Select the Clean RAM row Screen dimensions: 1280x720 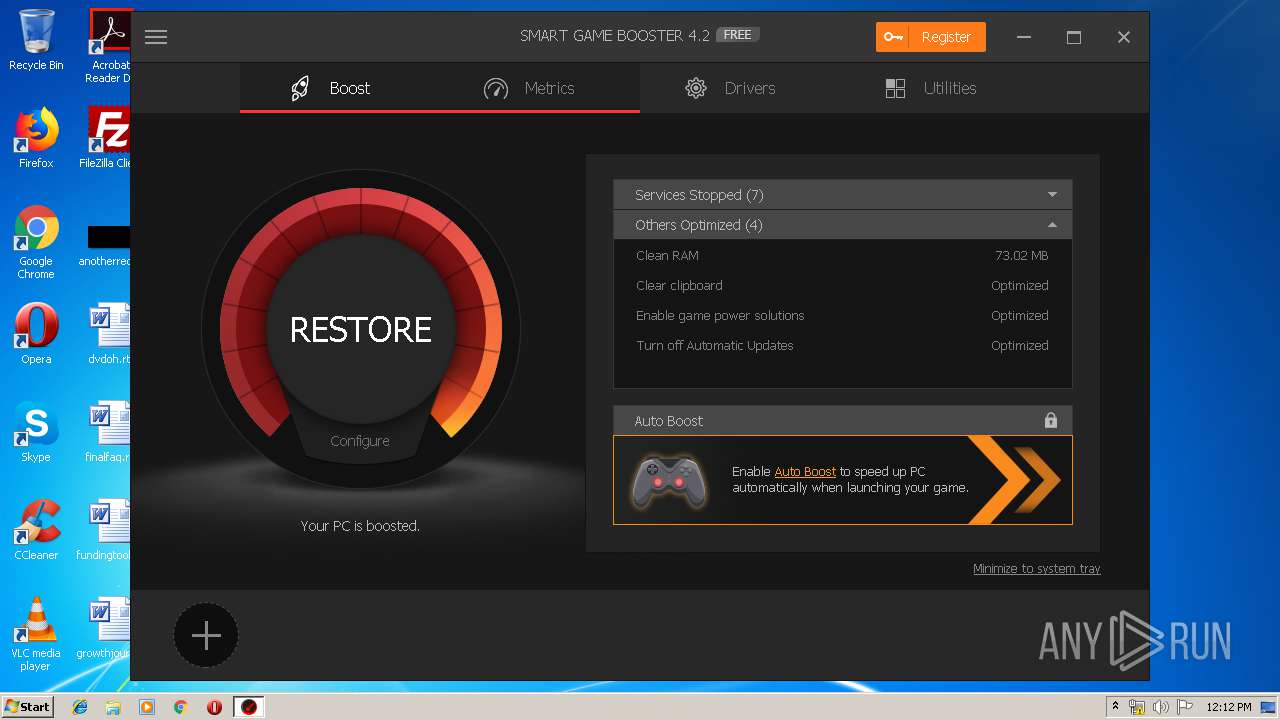point(842,255)
